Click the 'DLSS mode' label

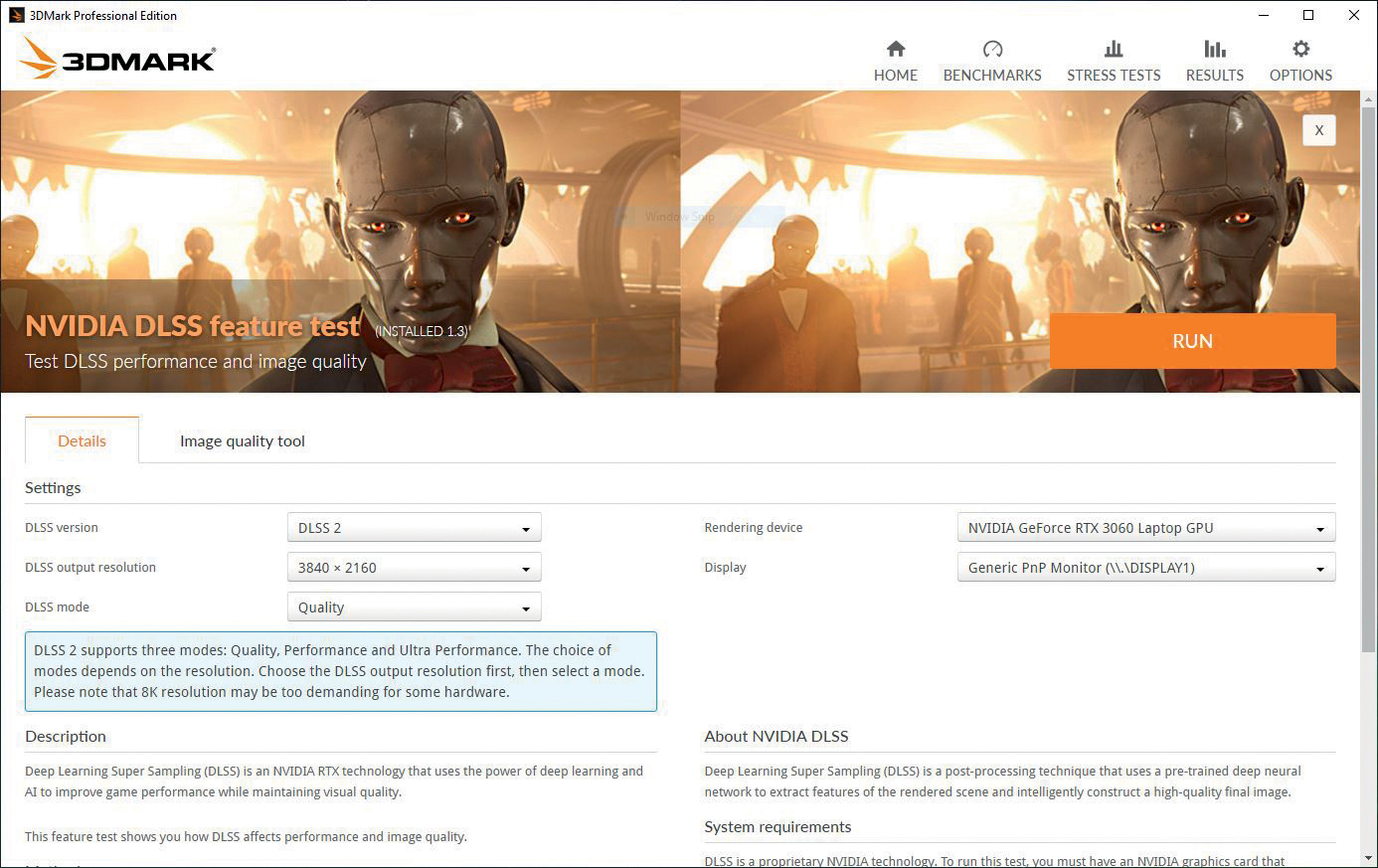tap(57, 607)
